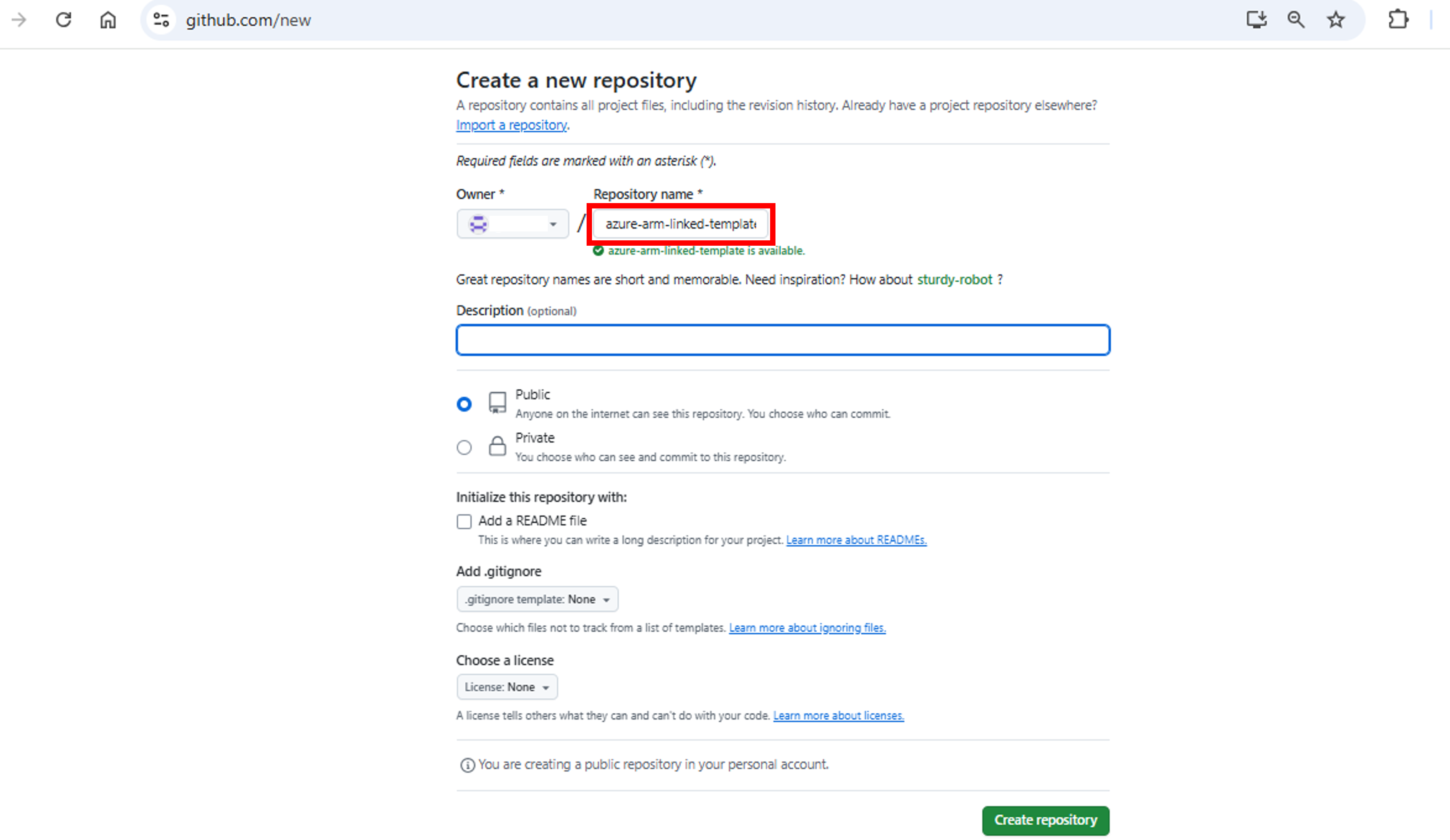The width and height of the screenshot is (1450, 840).
Task: Open the browser extensions puzzle icon
Action: point(1398,20)
